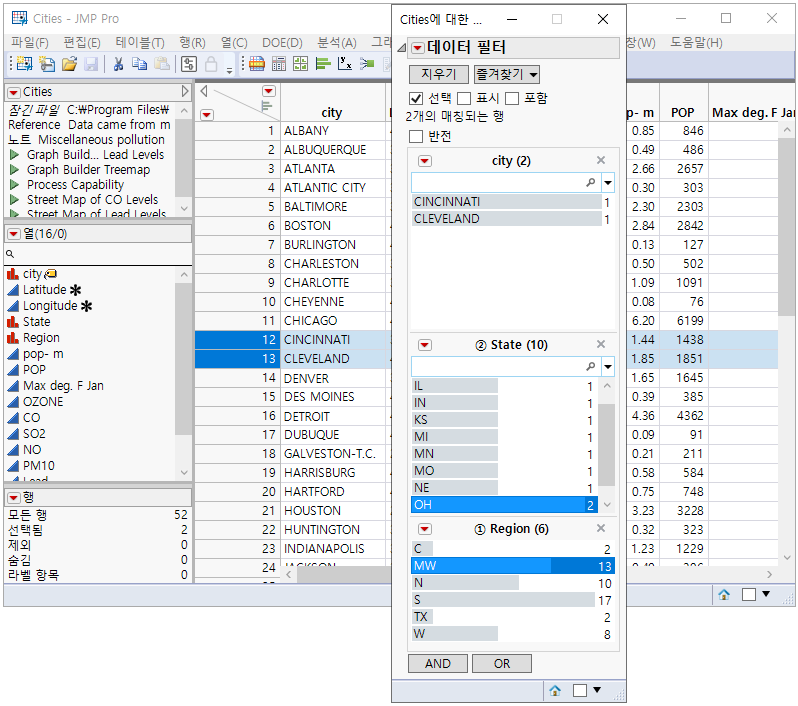Select CINCINNATI in the city filter list
Image resolution: width=798 pixels, height=706 pixels.
tap(511, 202)
